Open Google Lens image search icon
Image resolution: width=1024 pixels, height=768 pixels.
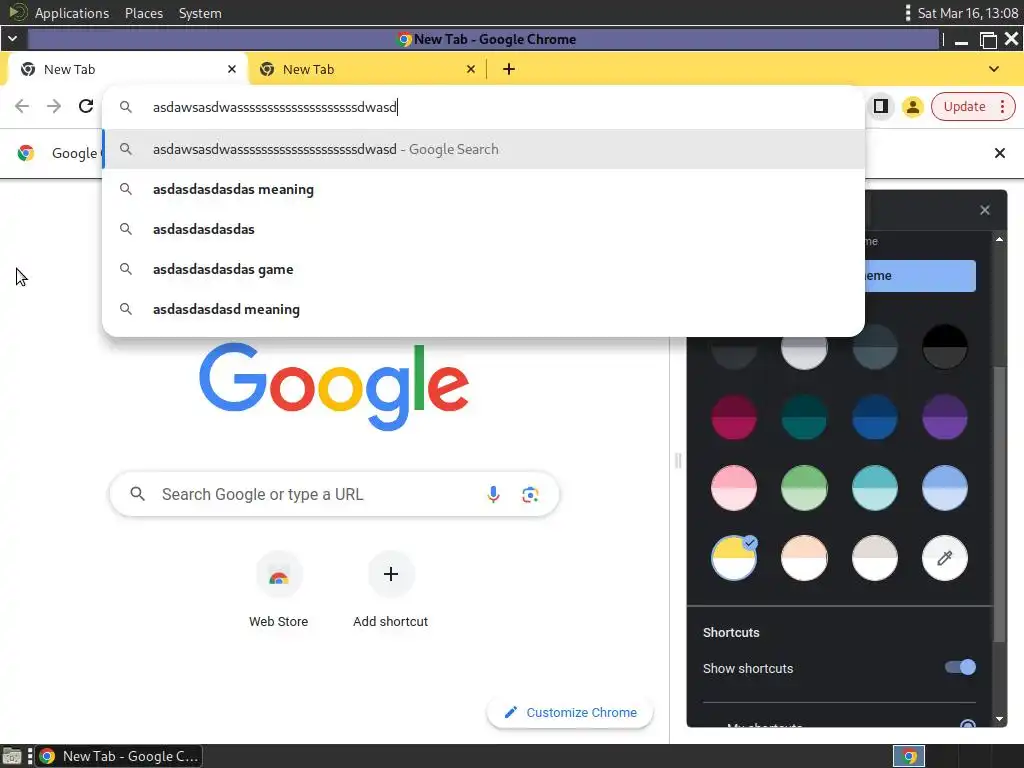(x=530, y=494)
